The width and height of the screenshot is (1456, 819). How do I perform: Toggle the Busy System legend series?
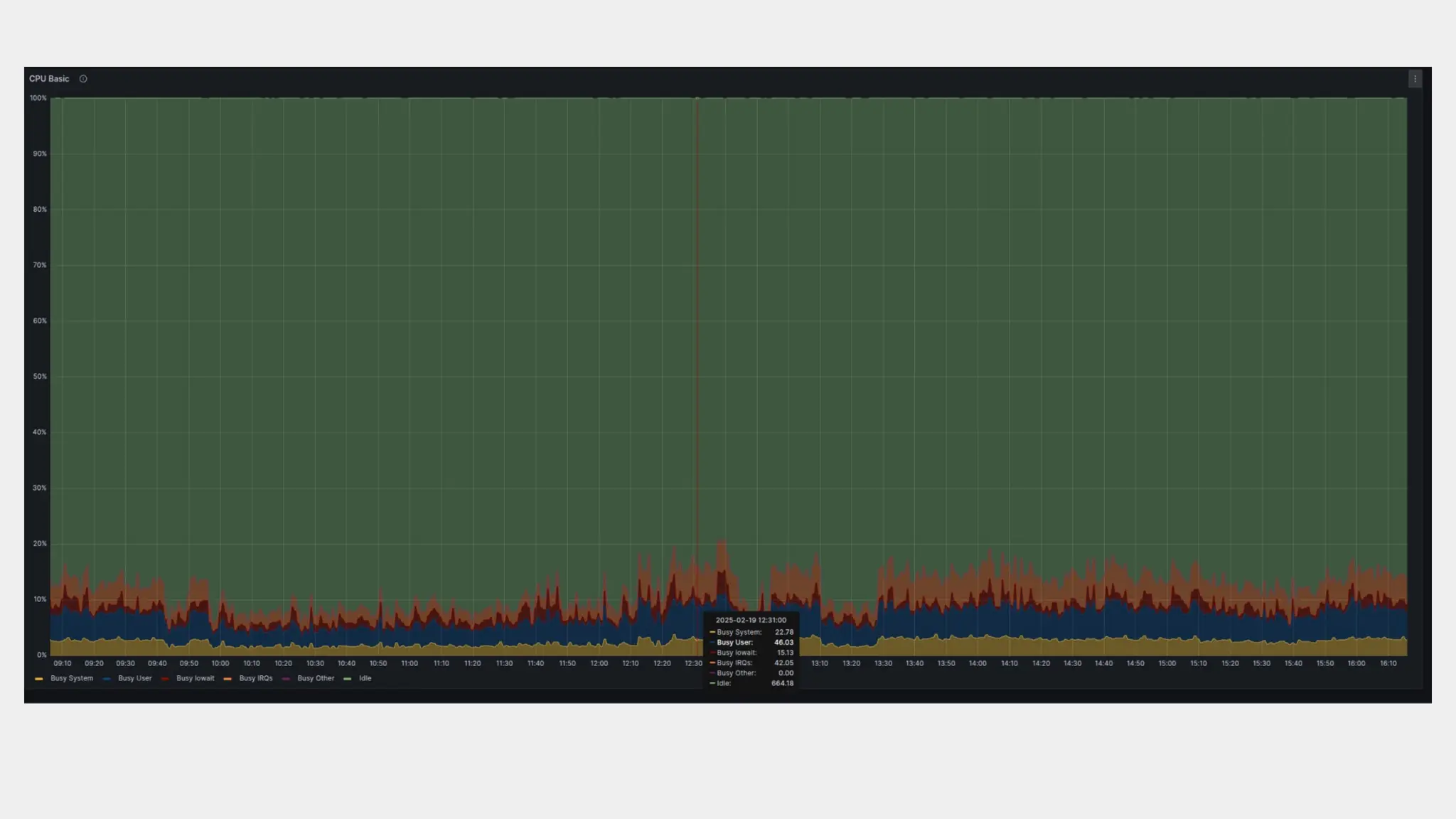(x=72, y=678)
